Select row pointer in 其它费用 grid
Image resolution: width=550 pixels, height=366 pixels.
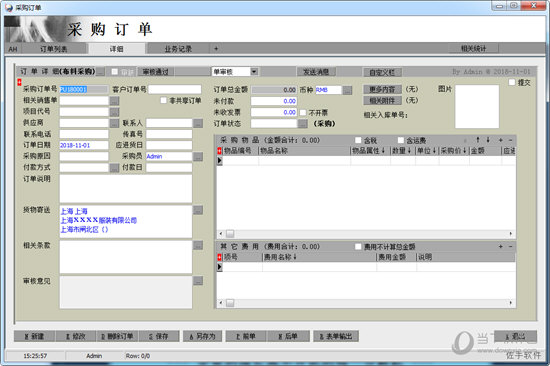point(220,267)
